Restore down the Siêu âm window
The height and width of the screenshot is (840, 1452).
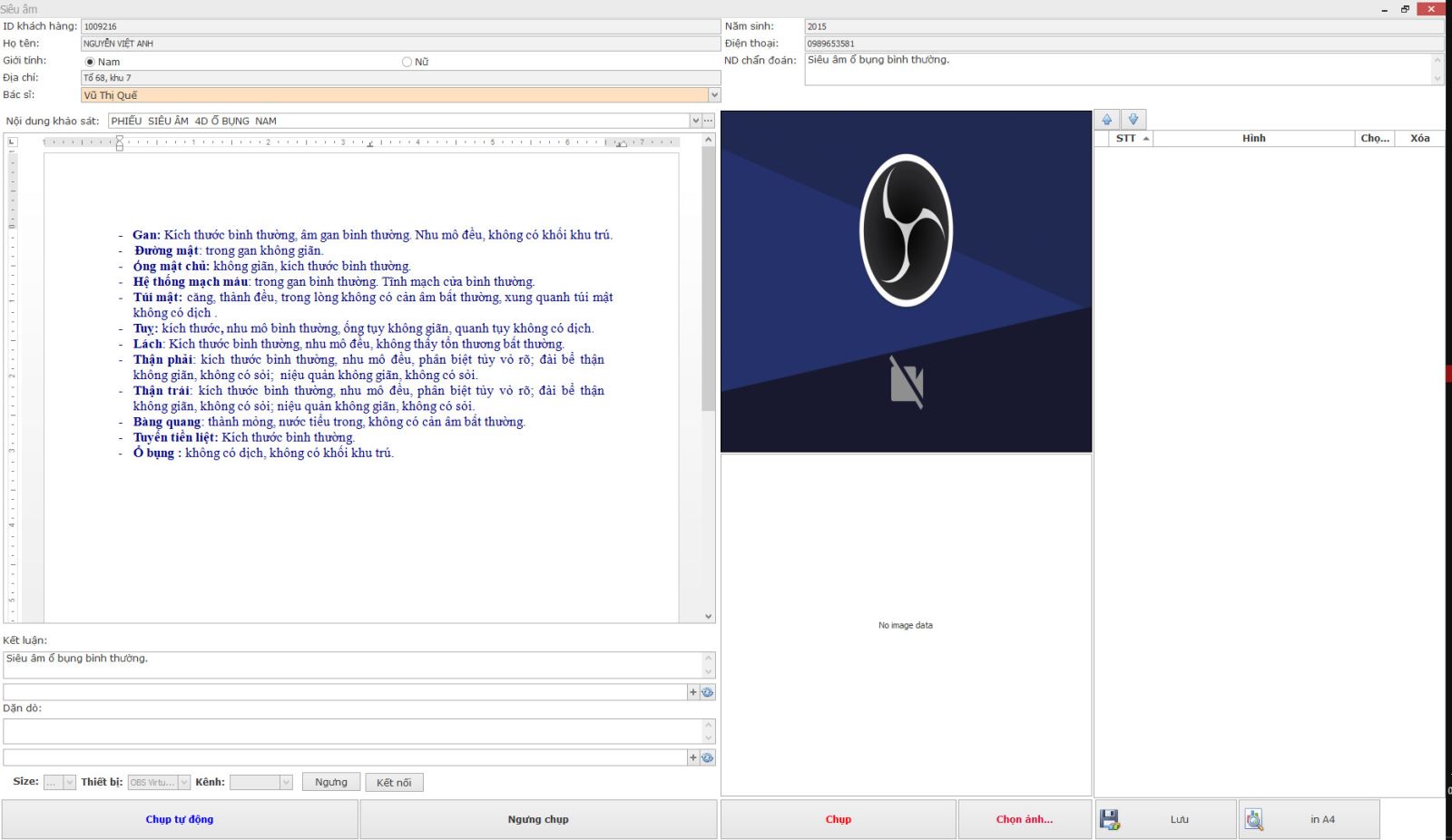click(1405, 9)
